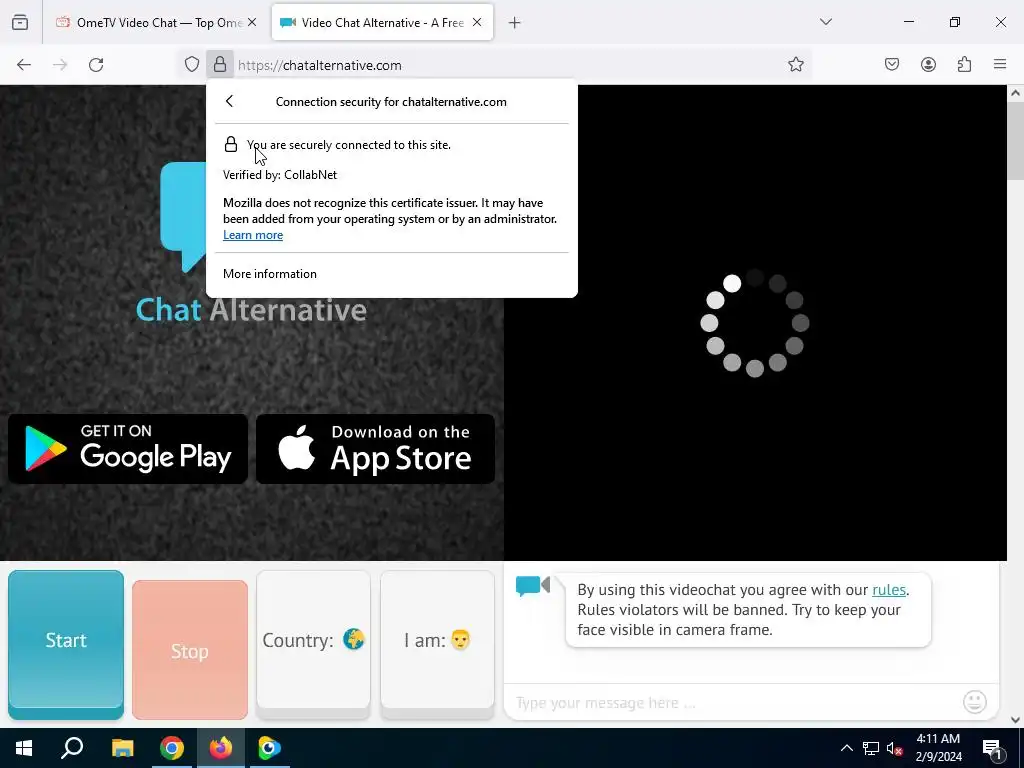Click the video camera icon beside notice
Screen dimensions: 1024x768
(x=533, y=586)
